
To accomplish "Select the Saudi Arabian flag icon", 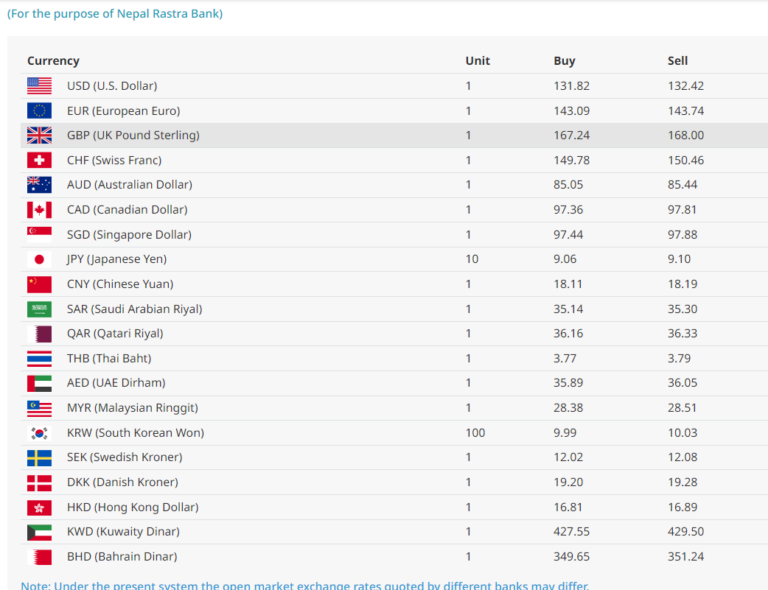I will [x=39, y=309].
